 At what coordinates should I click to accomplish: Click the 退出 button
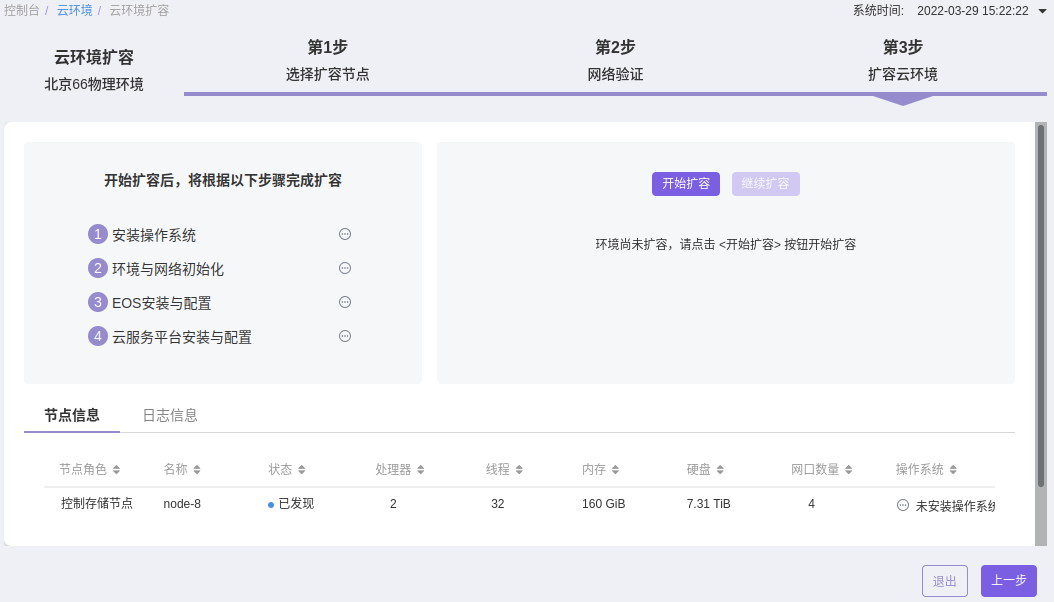[945, 581]
